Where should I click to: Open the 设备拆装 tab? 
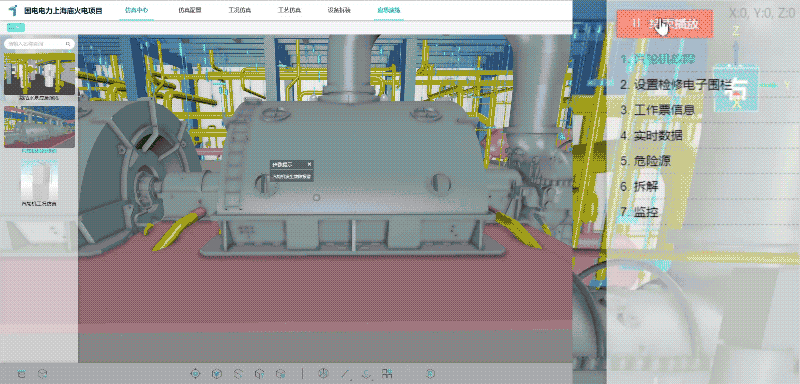pos(339,10)
